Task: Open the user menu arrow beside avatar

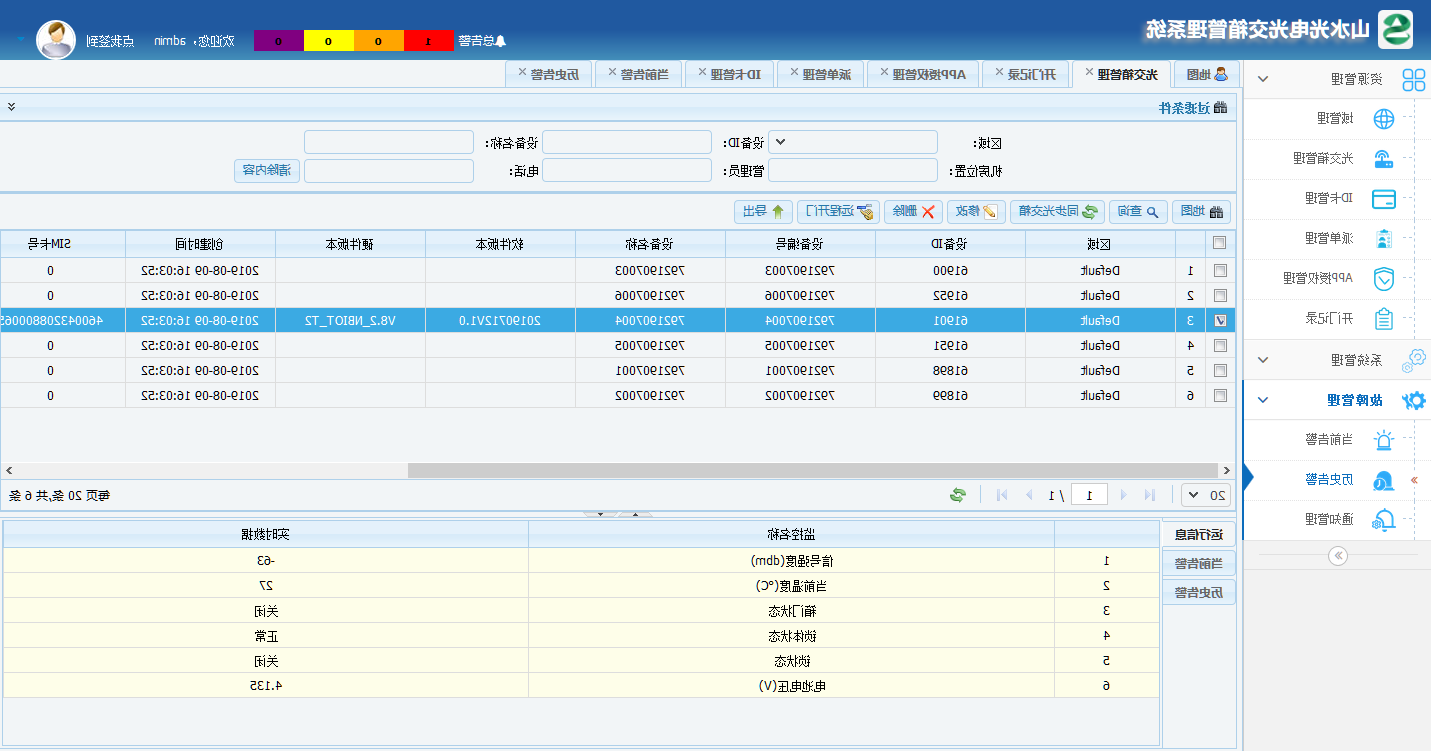Action: click(x=21, y=41)
